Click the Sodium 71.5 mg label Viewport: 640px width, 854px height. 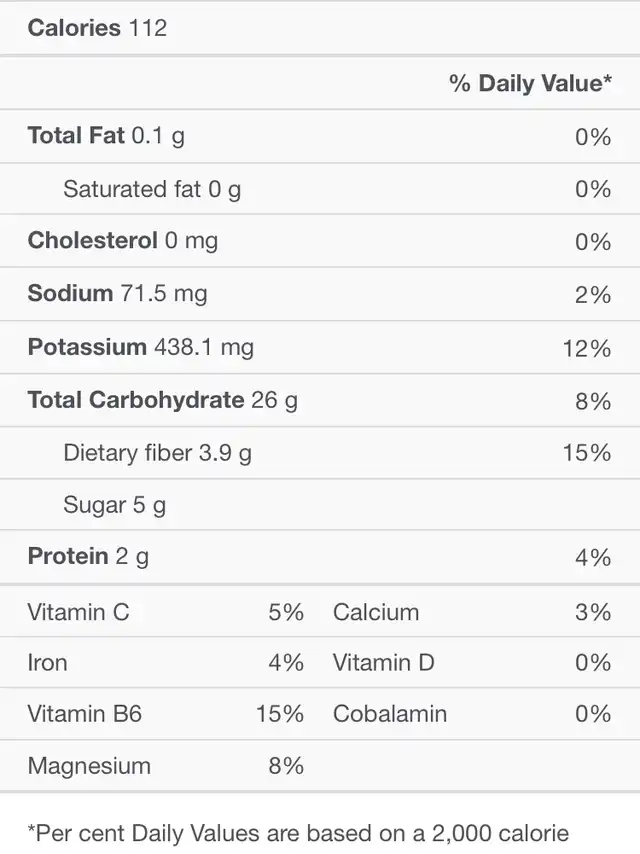[x=118, y=294]
